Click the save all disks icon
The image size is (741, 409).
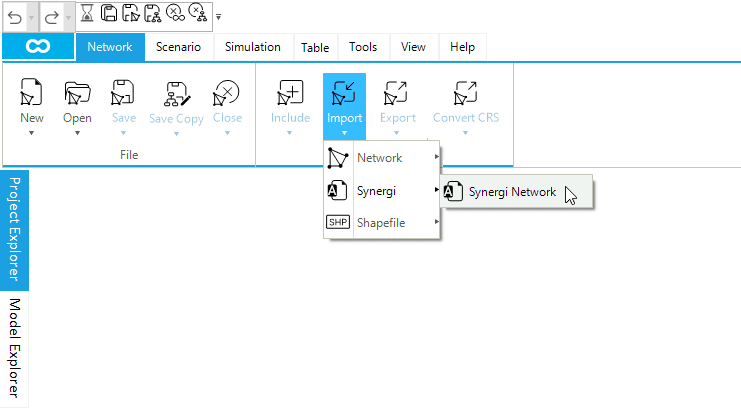click(x=130, y=16)
